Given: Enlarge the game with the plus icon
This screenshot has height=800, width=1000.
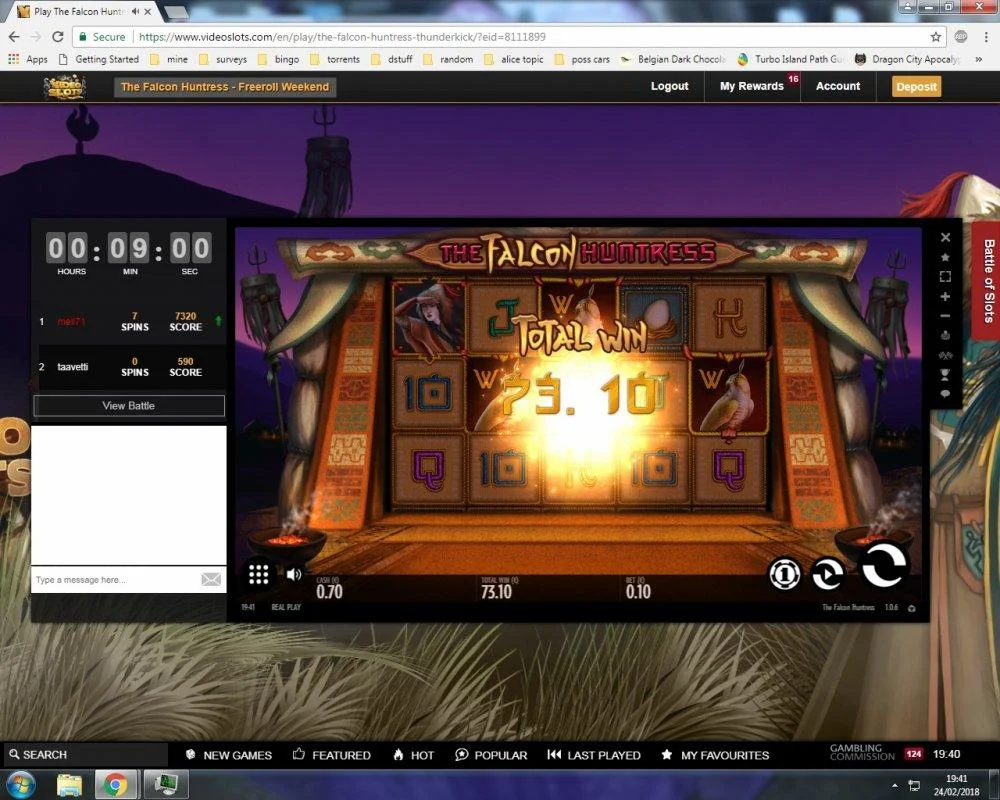Looking at the screenshot, I should click(x=945, y=297).
